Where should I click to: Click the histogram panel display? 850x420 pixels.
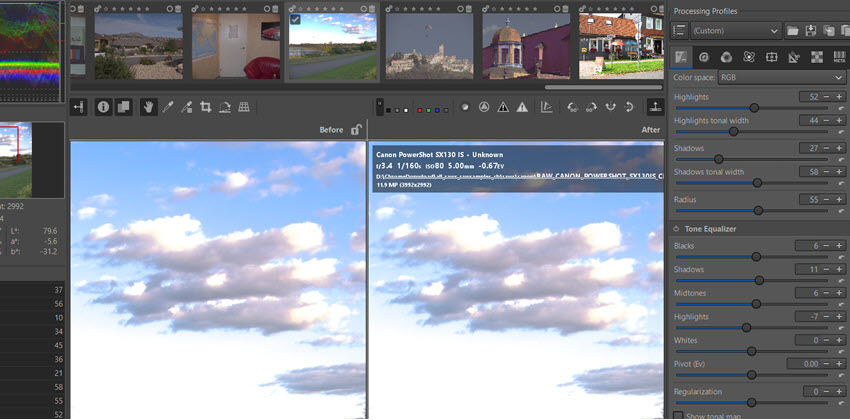pos(29,51)
